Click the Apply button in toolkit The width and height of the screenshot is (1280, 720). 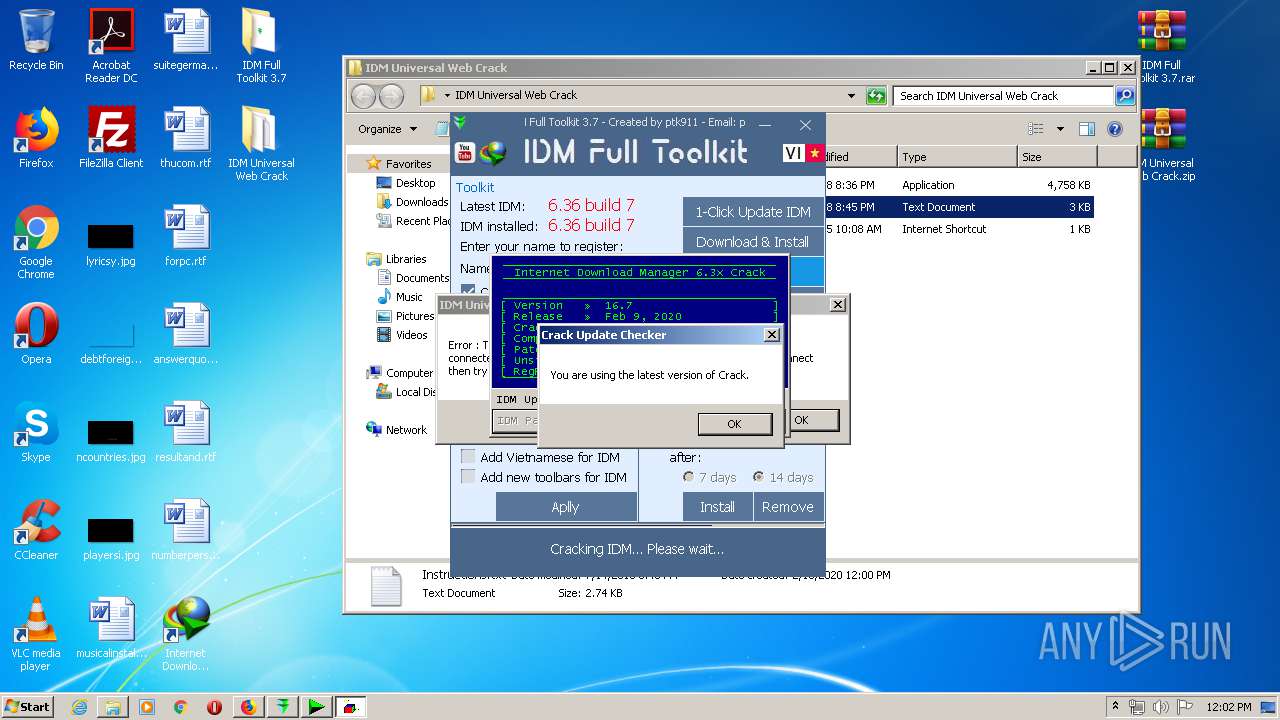point(566,507)
